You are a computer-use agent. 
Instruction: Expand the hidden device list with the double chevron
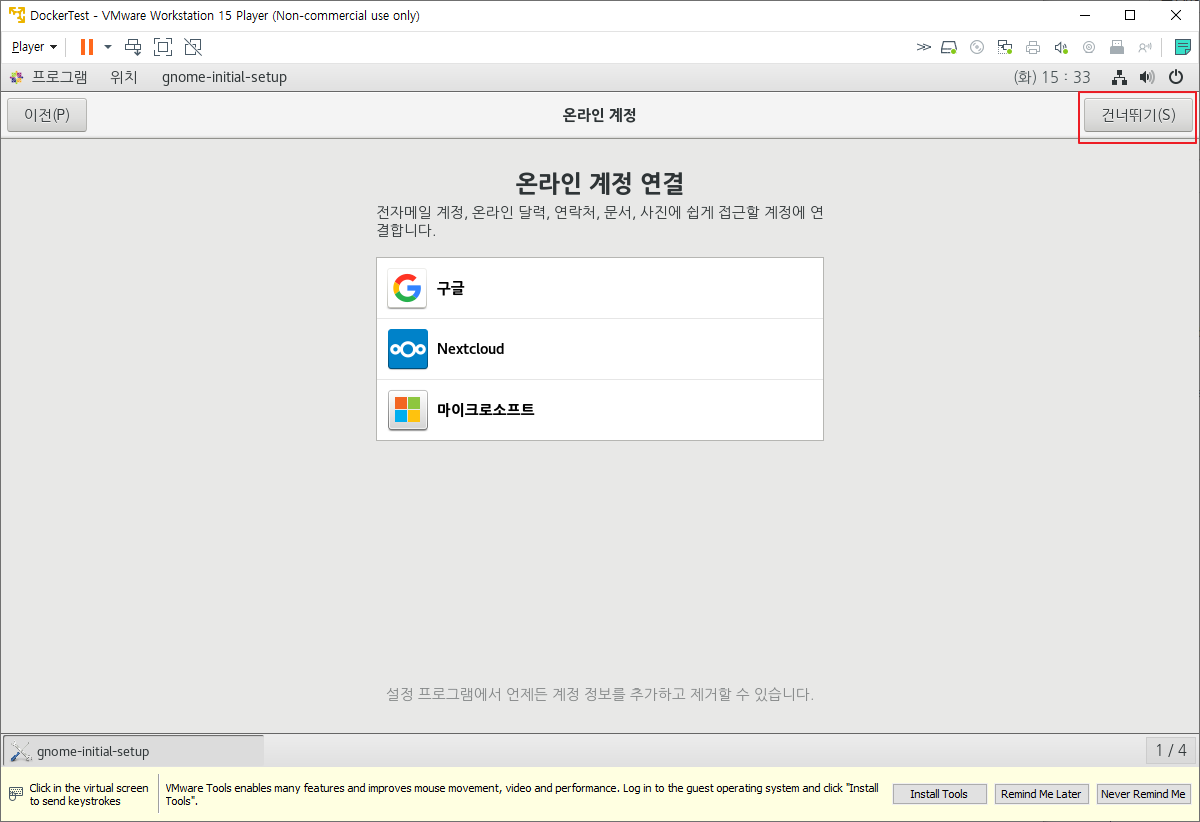[x=923, y=47]
